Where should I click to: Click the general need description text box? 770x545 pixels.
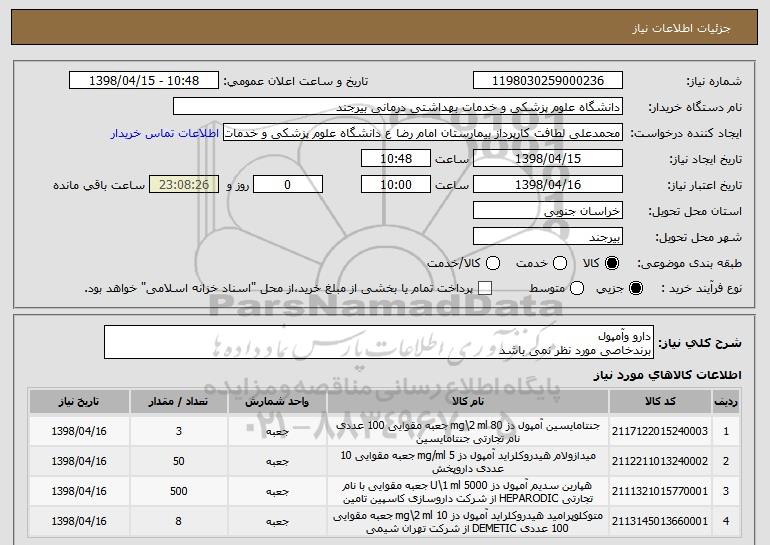(x=379, y=342)
